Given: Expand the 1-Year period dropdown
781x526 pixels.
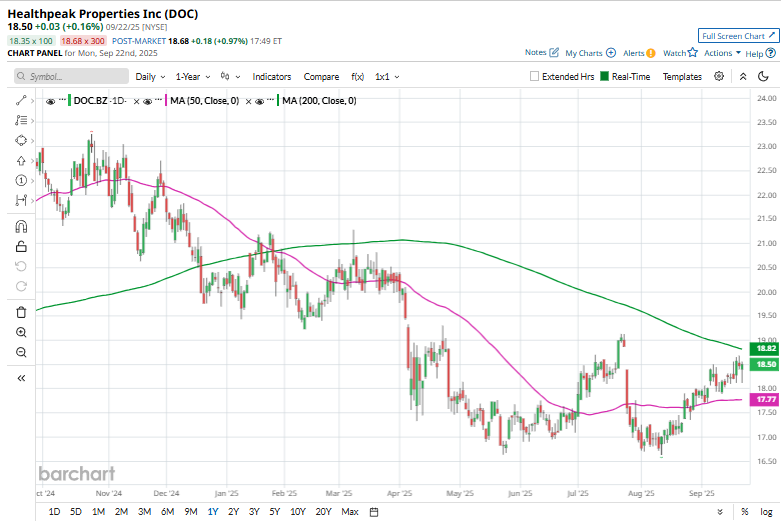Looking at the screenshot, I should [193, 76].
